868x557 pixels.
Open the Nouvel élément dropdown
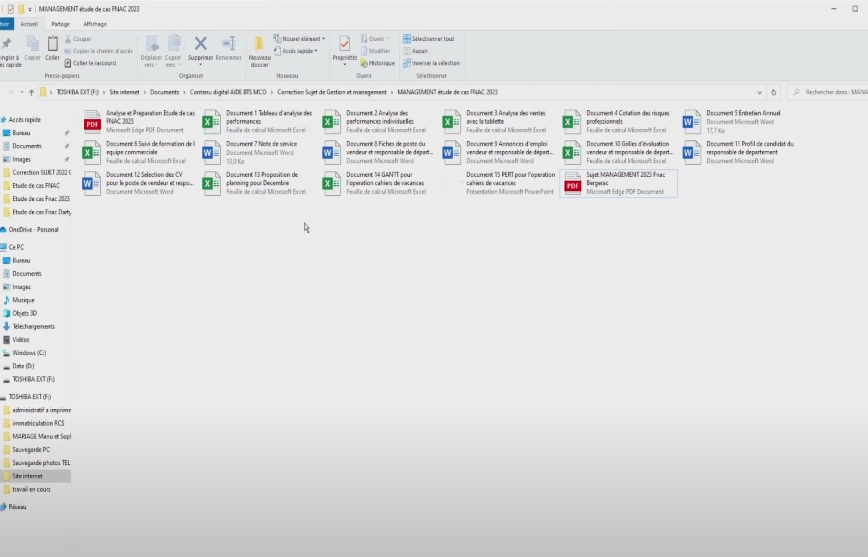click(299, 39)
